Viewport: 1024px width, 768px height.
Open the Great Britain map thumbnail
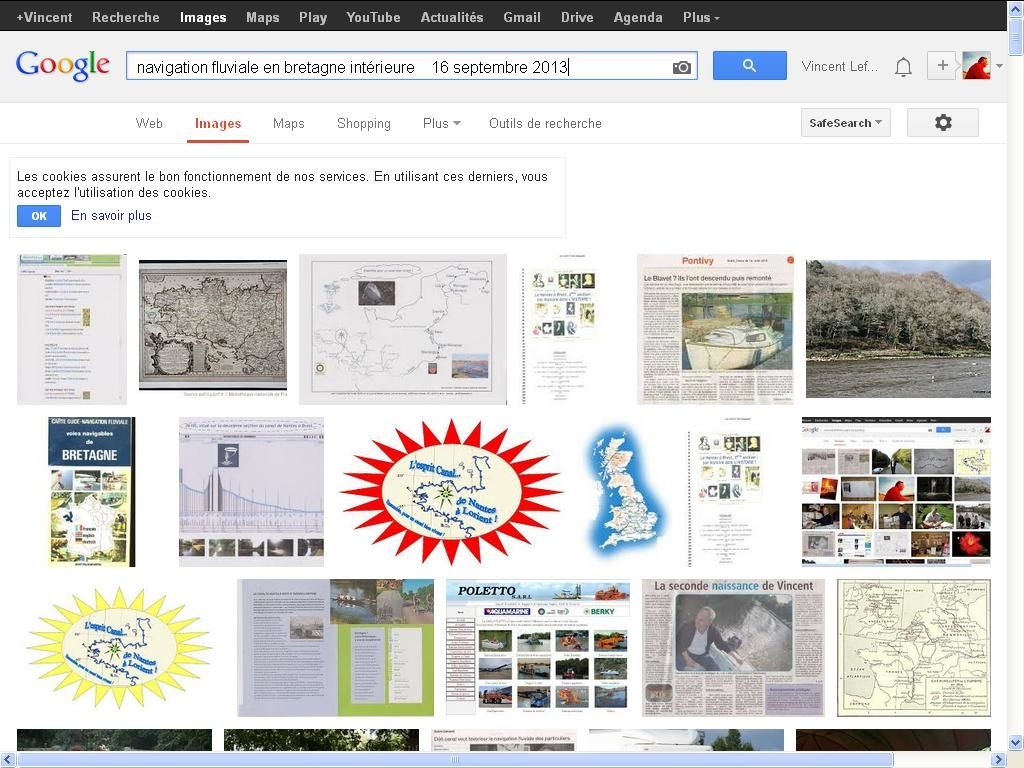(x=626, y=492)
